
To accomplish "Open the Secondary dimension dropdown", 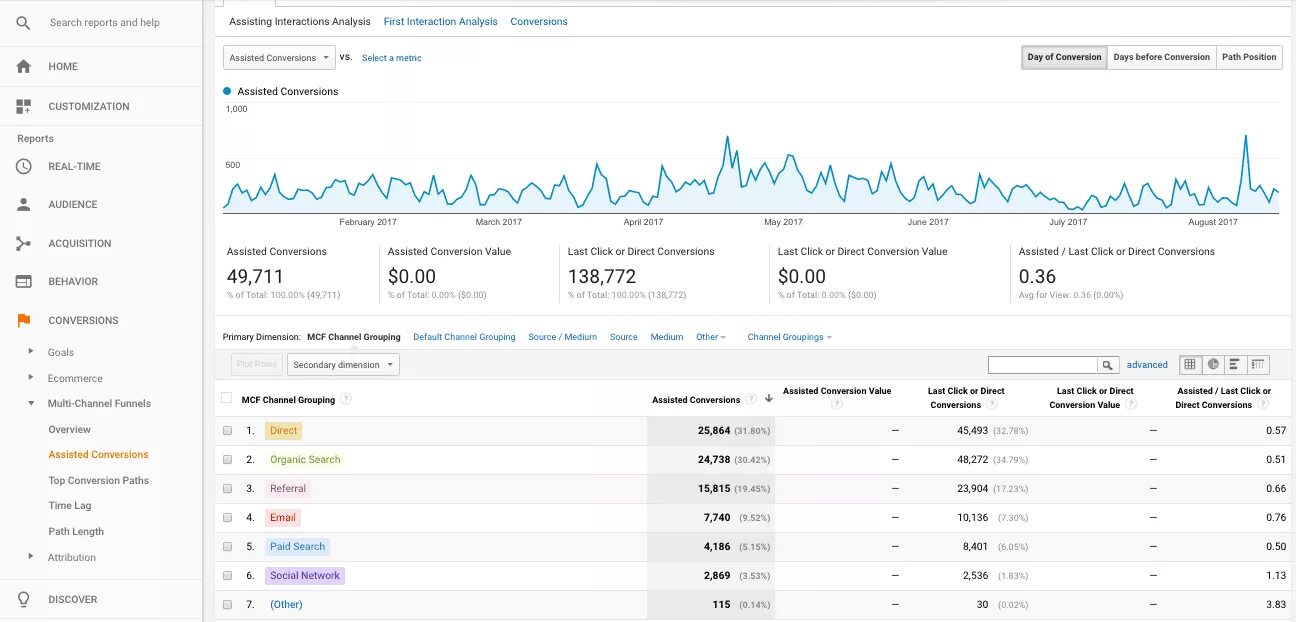I will point(343,365).
